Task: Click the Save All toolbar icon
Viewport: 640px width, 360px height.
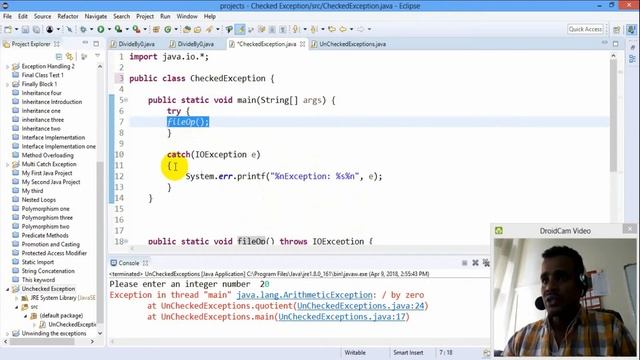Action: [x=36, y=29]
